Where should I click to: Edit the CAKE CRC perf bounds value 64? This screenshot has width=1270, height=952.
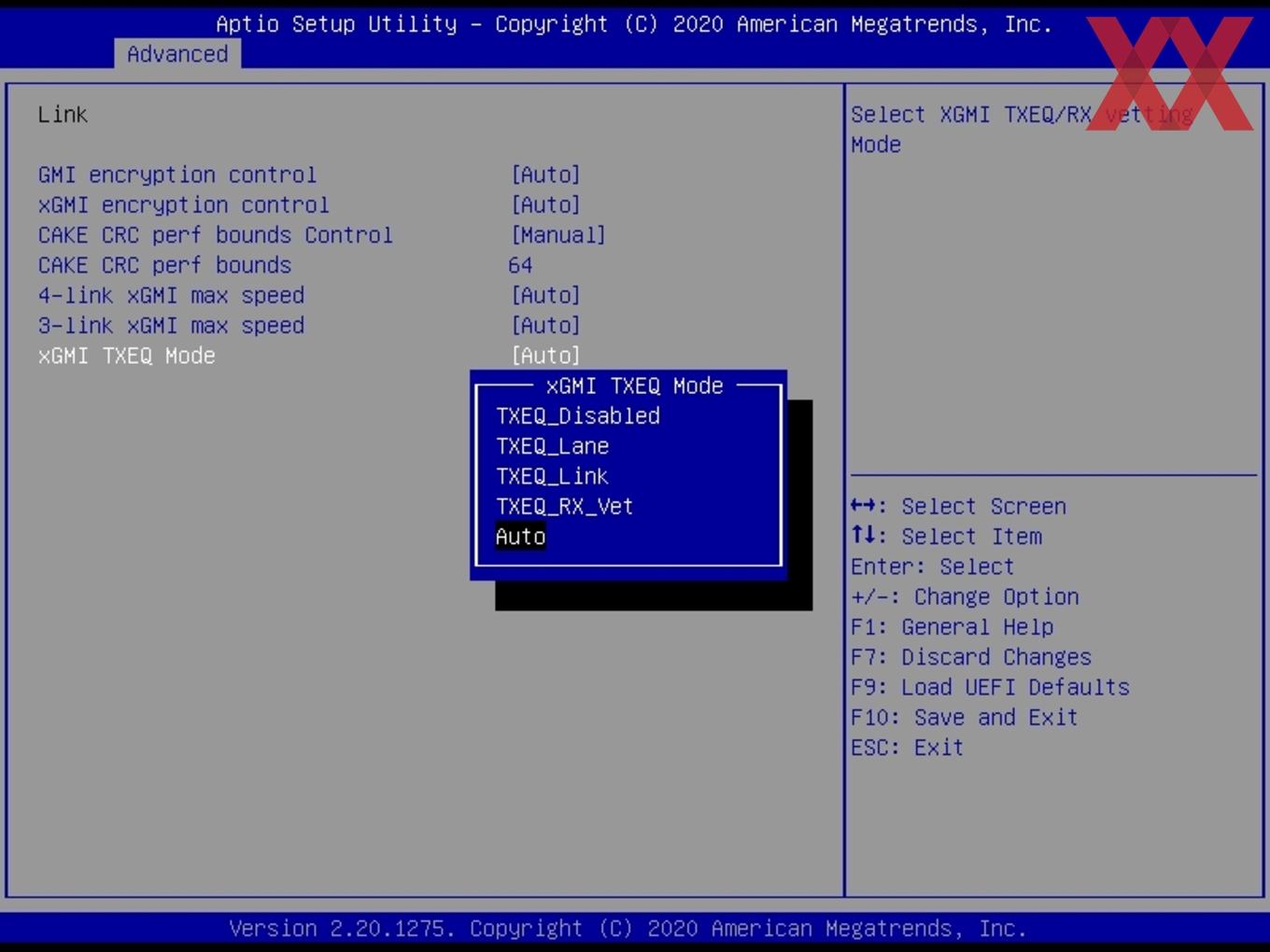[520, 265]
